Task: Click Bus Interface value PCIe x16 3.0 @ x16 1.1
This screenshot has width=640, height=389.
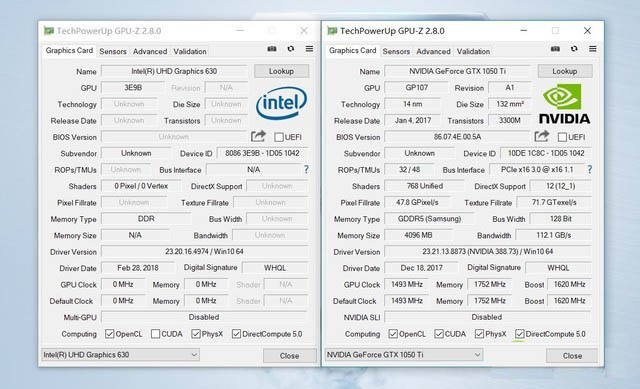Action: click(x=537, y=169)
